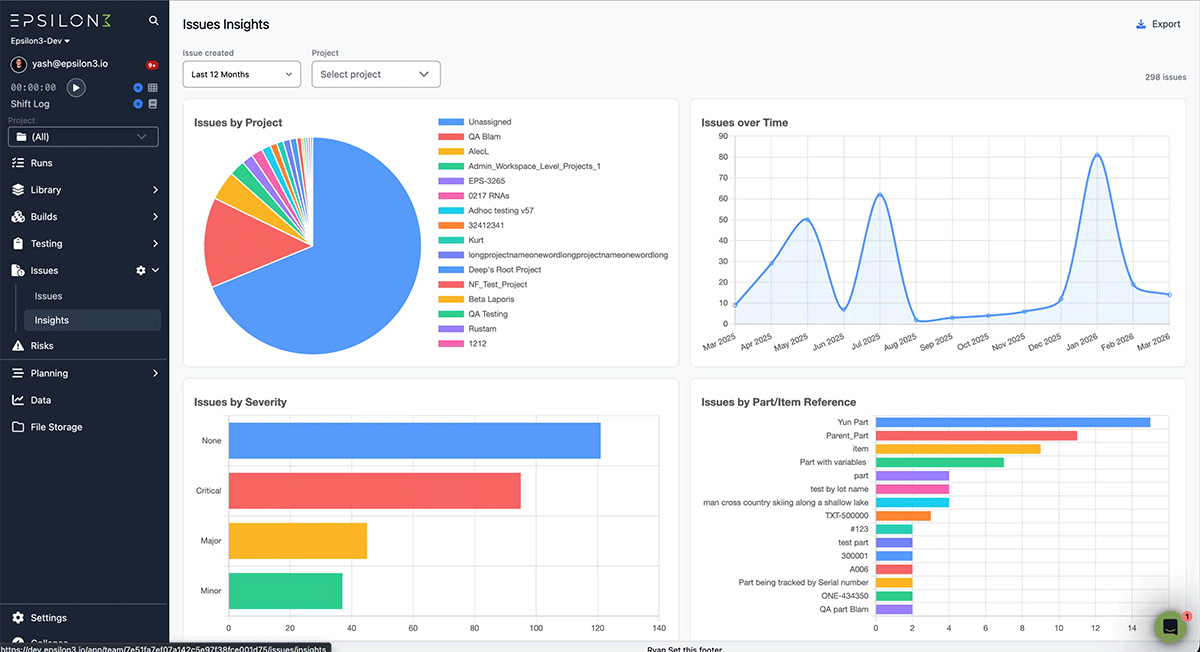
Task: Expand the Testing submenu arrow
Action: (x=155, y=244)
